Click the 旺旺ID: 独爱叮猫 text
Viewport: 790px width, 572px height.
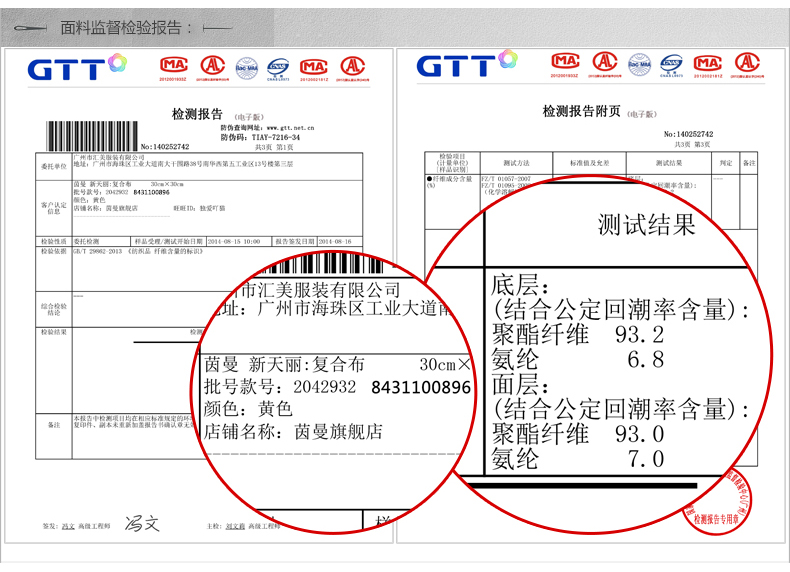(199, 208)
